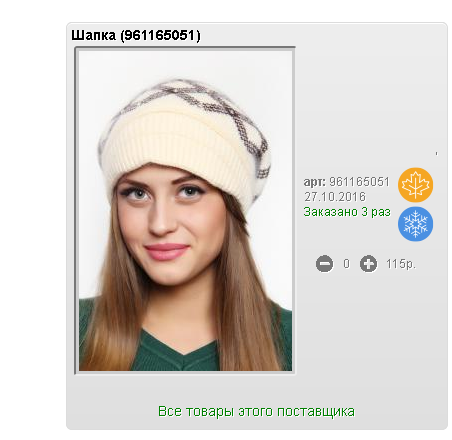The width and height of the screenshot is (452, 440).
Task: Open the link Все товары этого поставщика
Action: (x=256, y=412)
